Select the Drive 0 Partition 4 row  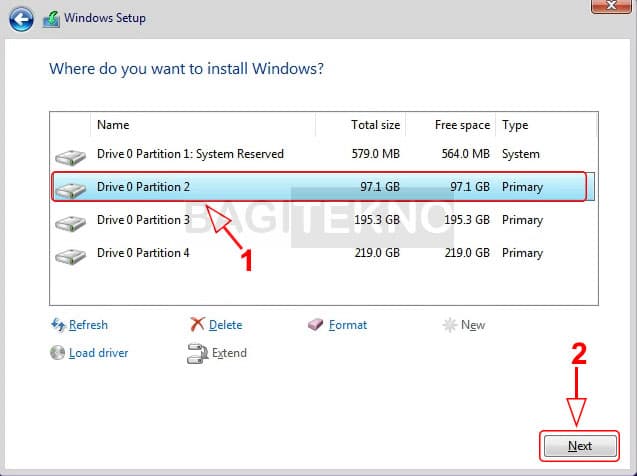point(323,253)
